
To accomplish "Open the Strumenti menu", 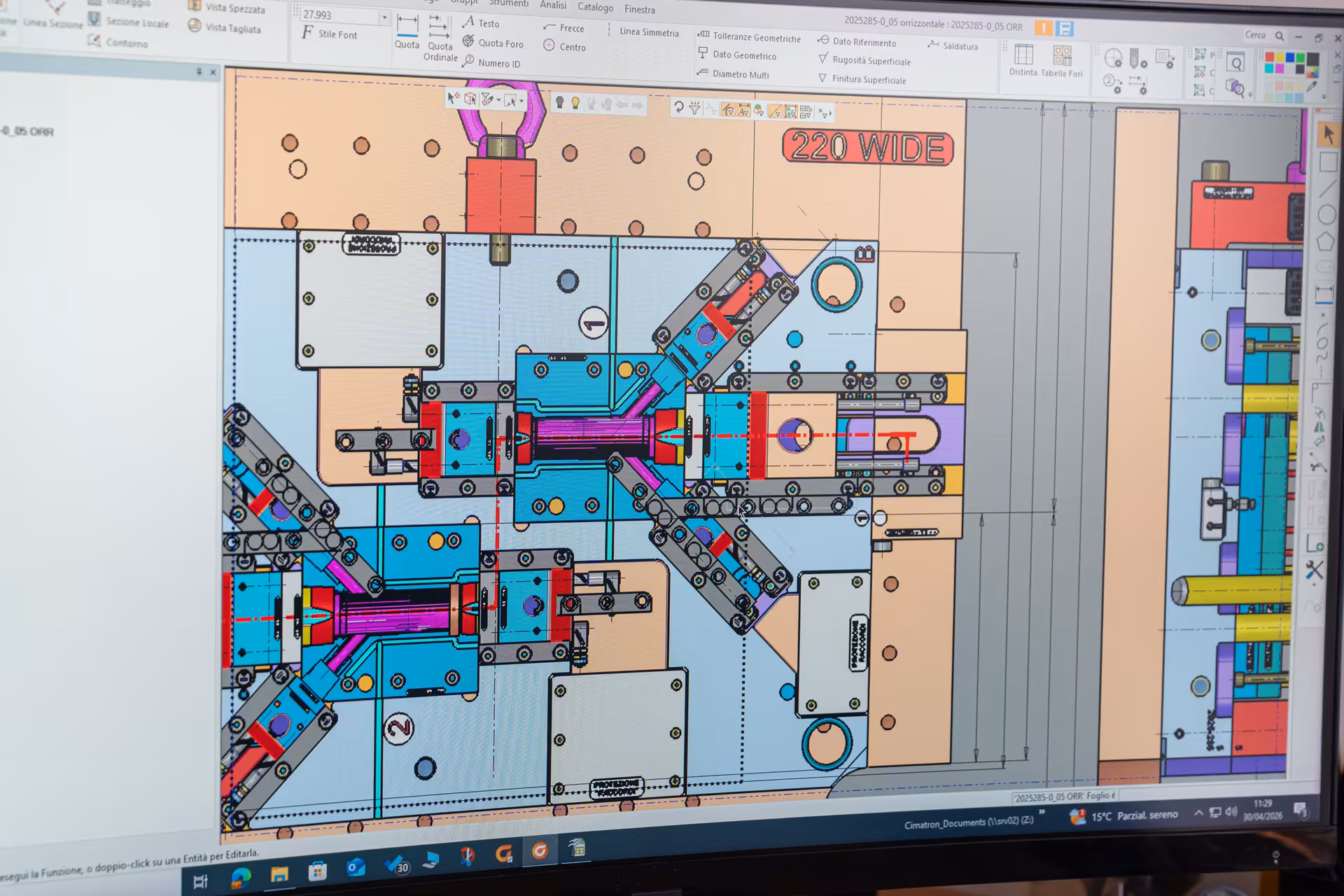I will [509, 3].
